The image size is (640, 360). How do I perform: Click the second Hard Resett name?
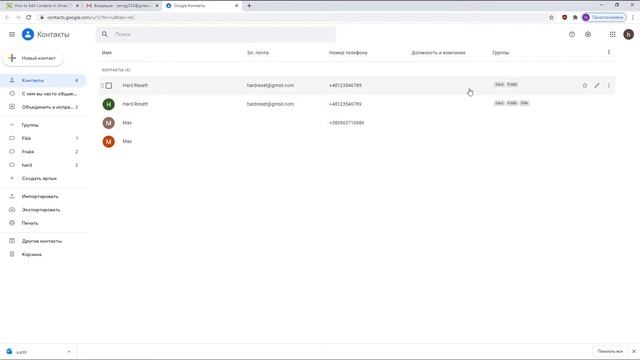coord(135,104)
